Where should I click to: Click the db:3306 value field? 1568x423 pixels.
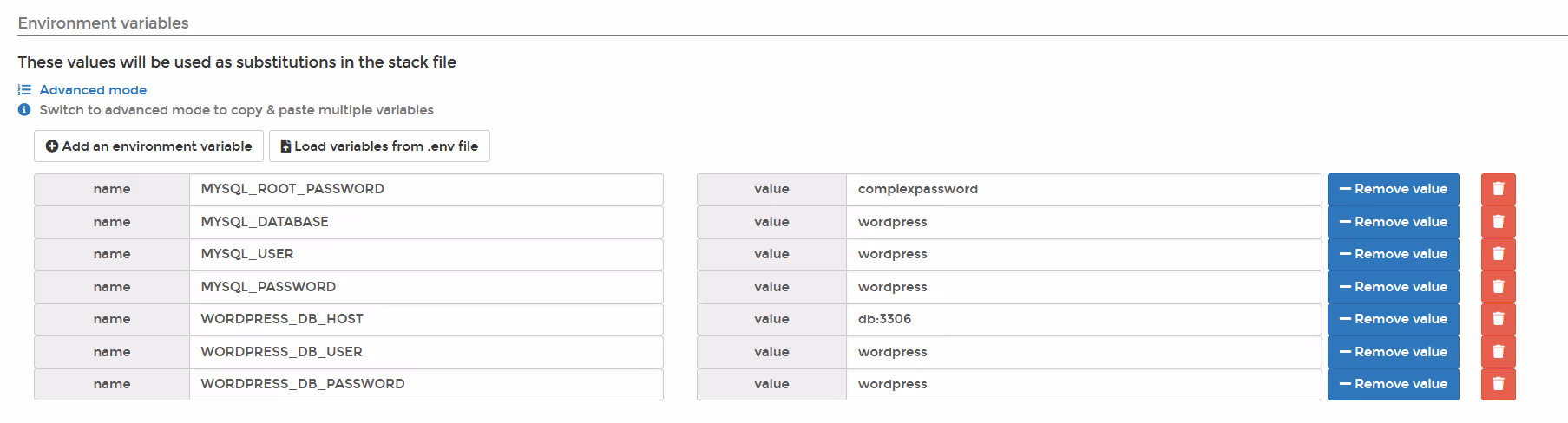[1084, 319]
